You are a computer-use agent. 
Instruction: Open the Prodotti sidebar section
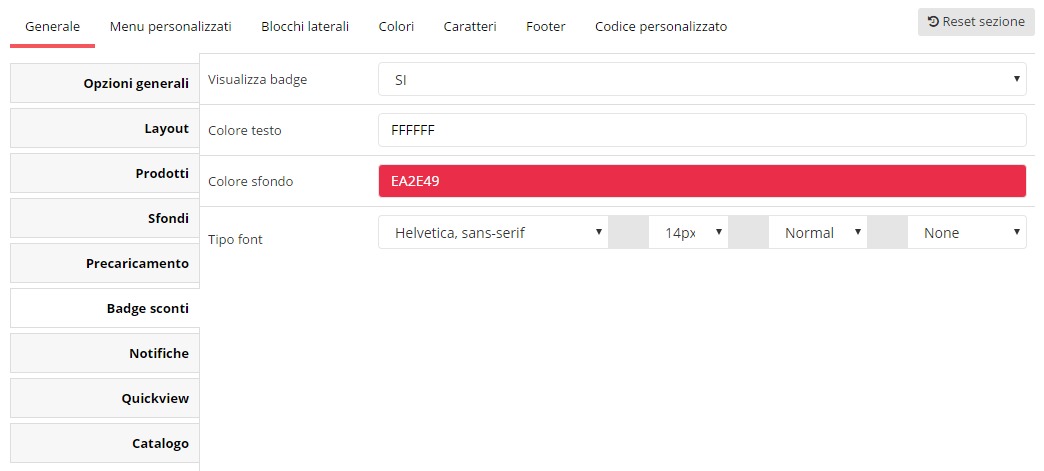[x=105, y=173]
